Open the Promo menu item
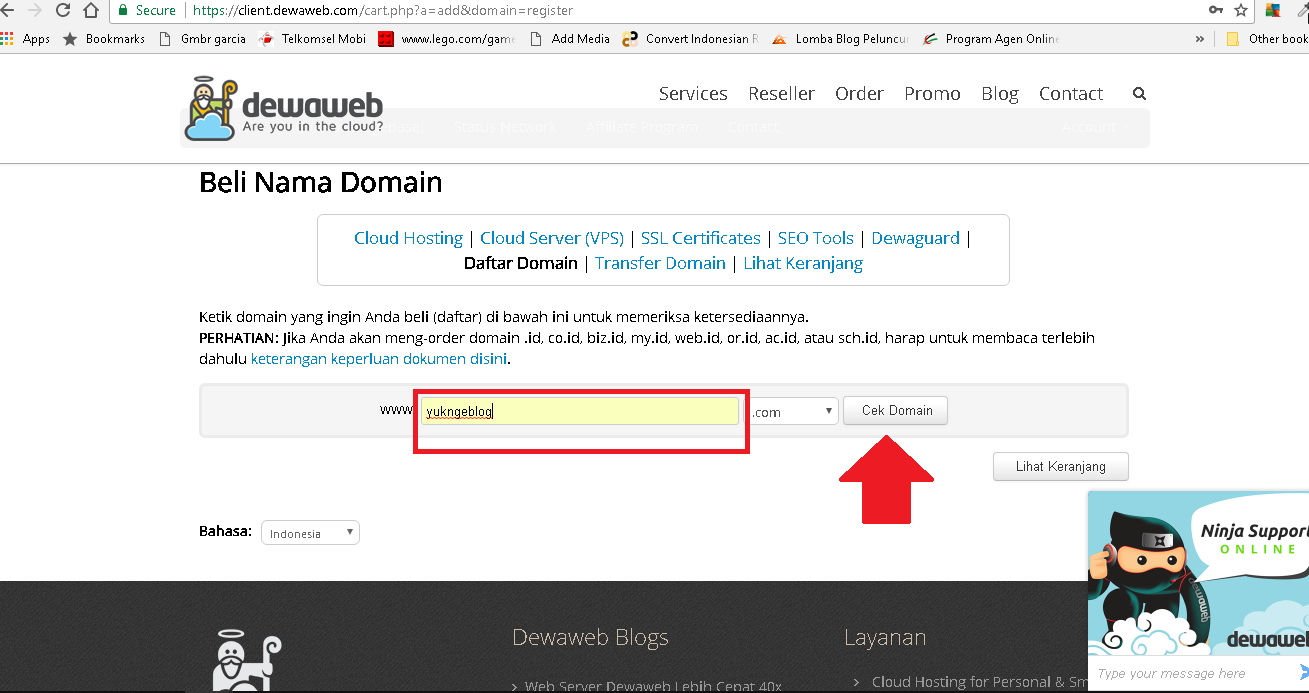The width and height of the screenshot is (1309, 693). (x=932, y=93)
